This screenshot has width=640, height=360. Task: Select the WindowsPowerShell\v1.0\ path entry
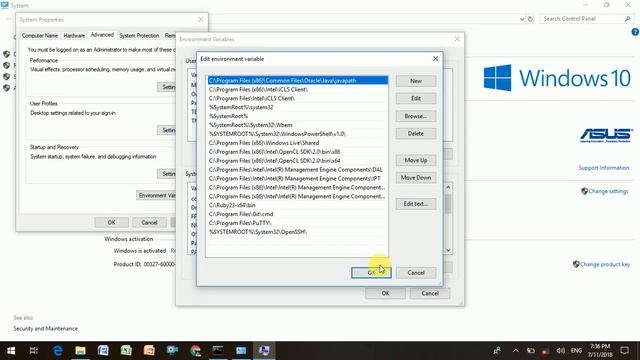pos(297,134)
